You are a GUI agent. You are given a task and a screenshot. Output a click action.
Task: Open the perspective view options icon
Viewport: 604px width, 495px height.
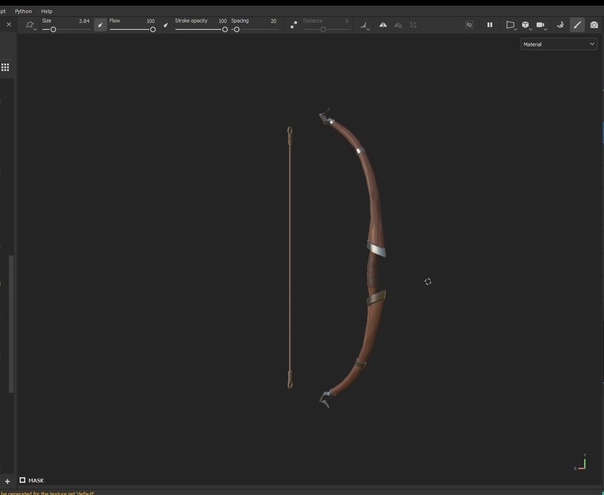pyautogui.click(x=510, y=25)
